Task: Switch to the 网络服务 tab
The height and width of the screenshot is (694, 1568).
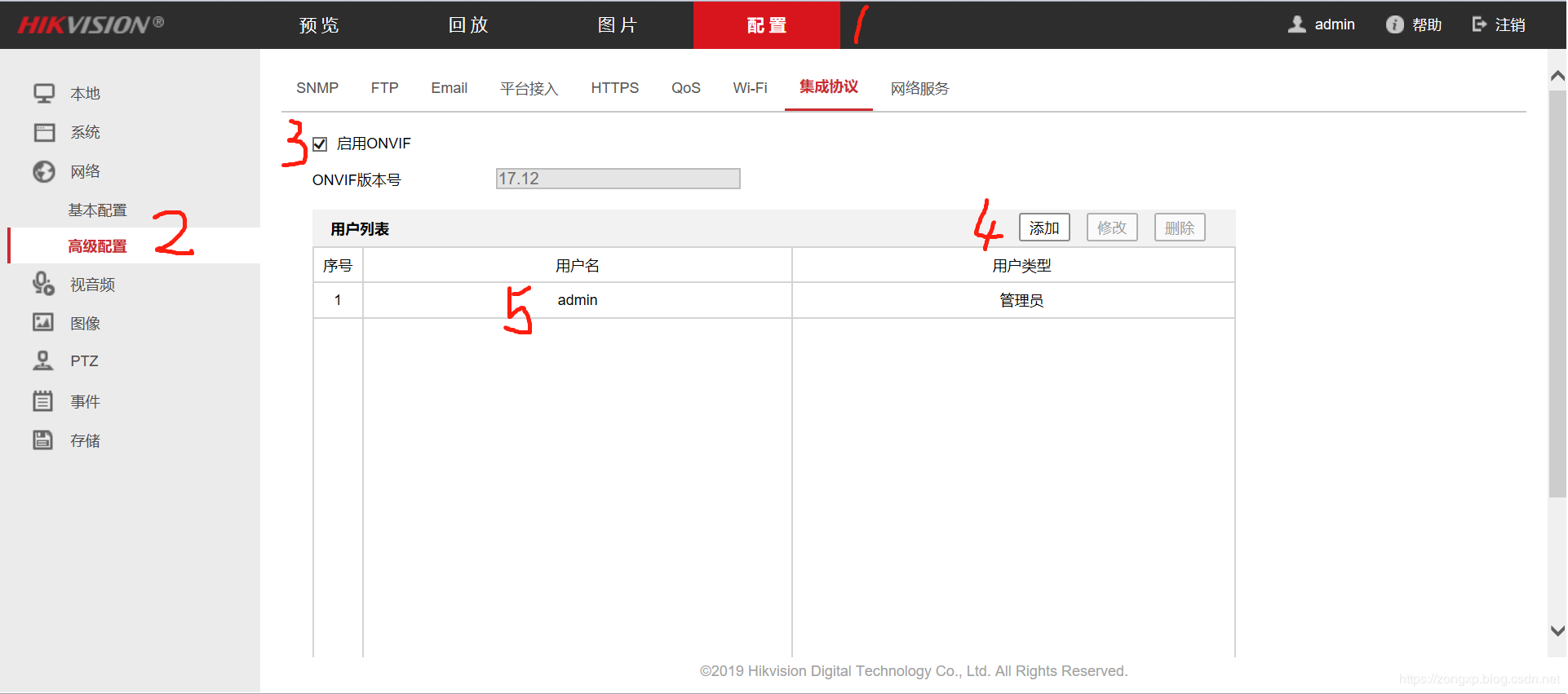Action: tap(920, 88)
